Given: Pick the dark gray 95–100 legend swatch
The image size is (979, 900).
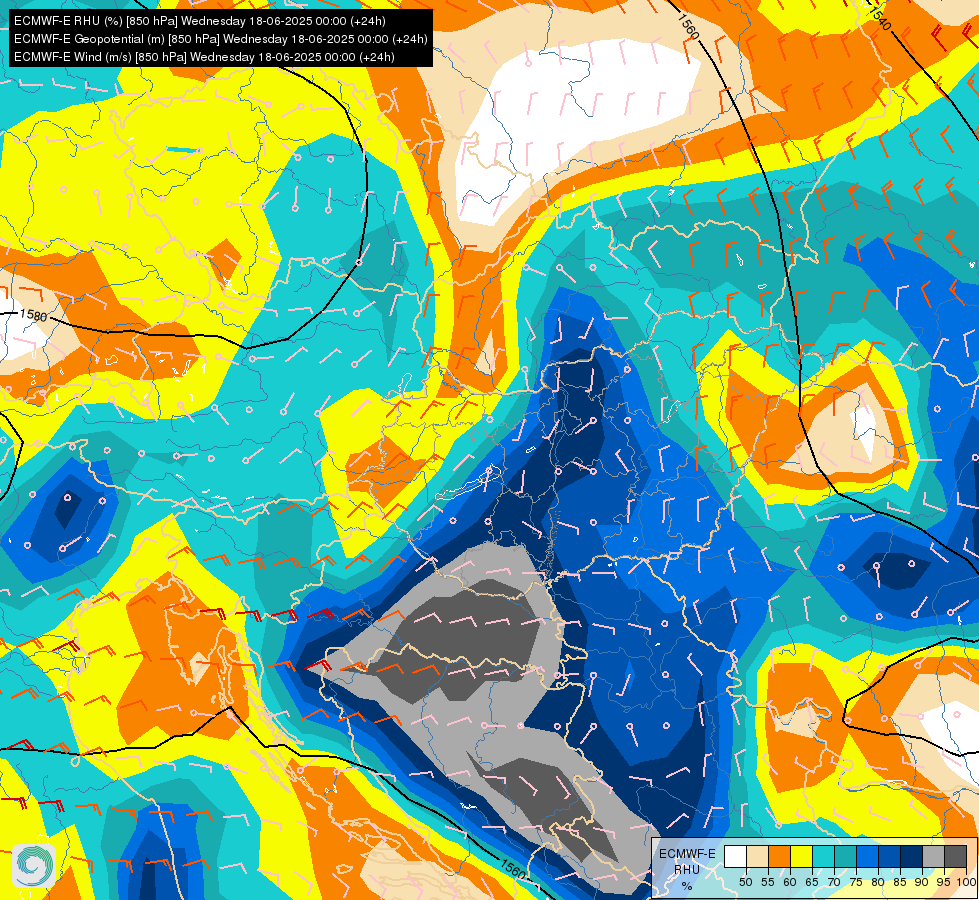Looking at the screenshot, I should click(955, 856).
